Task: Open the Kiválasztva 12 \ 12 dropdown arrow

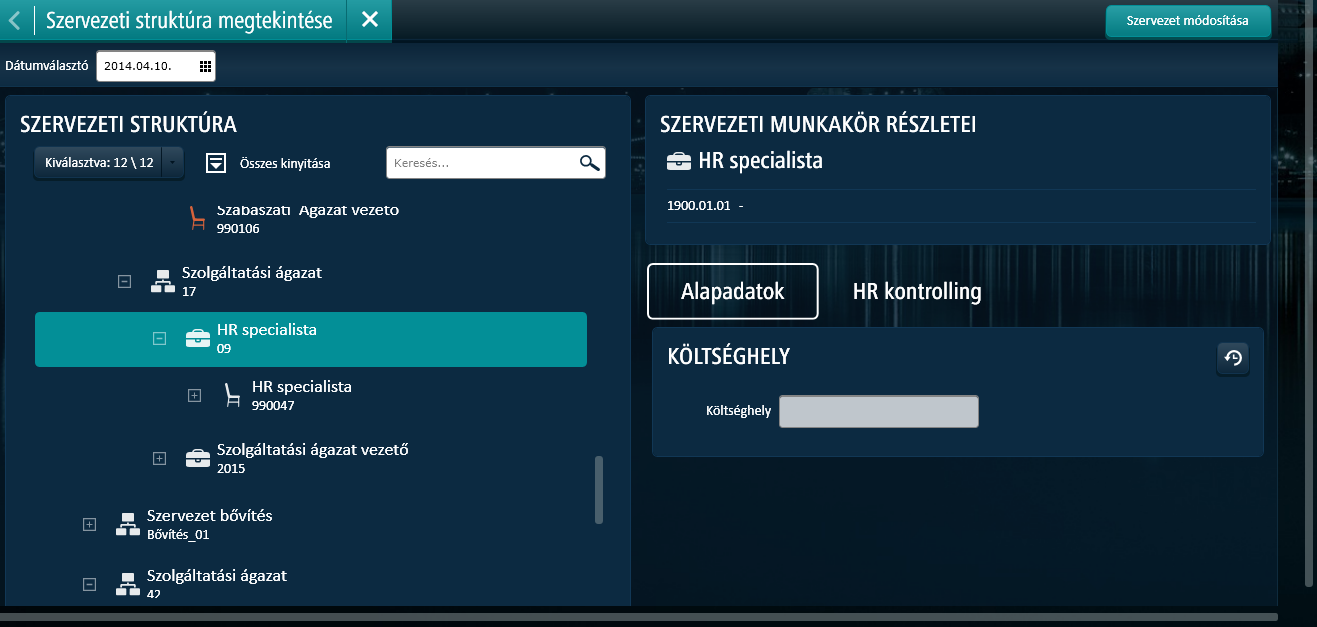Action: point(173,163)
